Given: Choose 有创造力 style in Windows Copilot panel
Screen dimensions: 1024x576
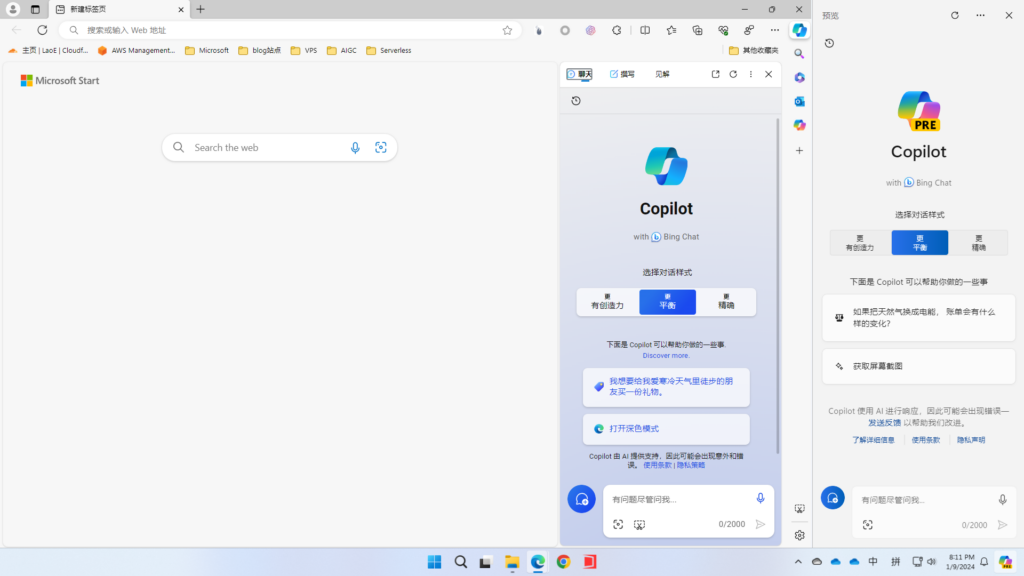Looking at the screenshot, I should pyautogui.click(x=859, y=243).
